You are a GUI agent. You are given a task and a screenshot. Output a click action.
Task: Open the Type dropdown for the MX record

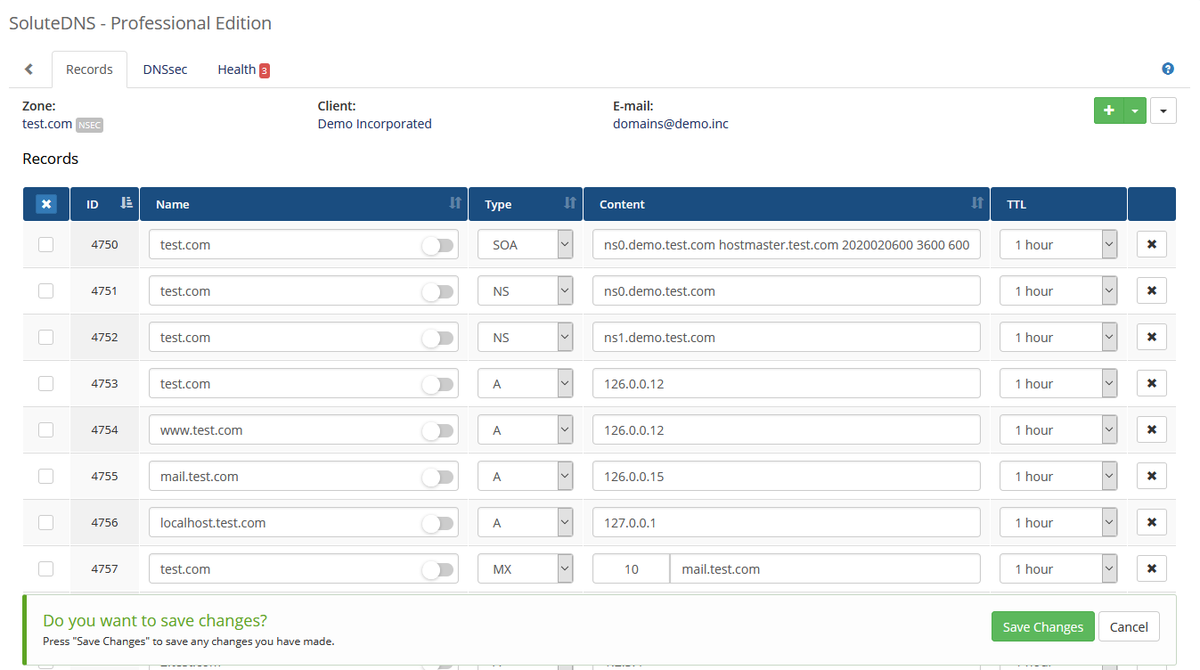click(525, 568)
